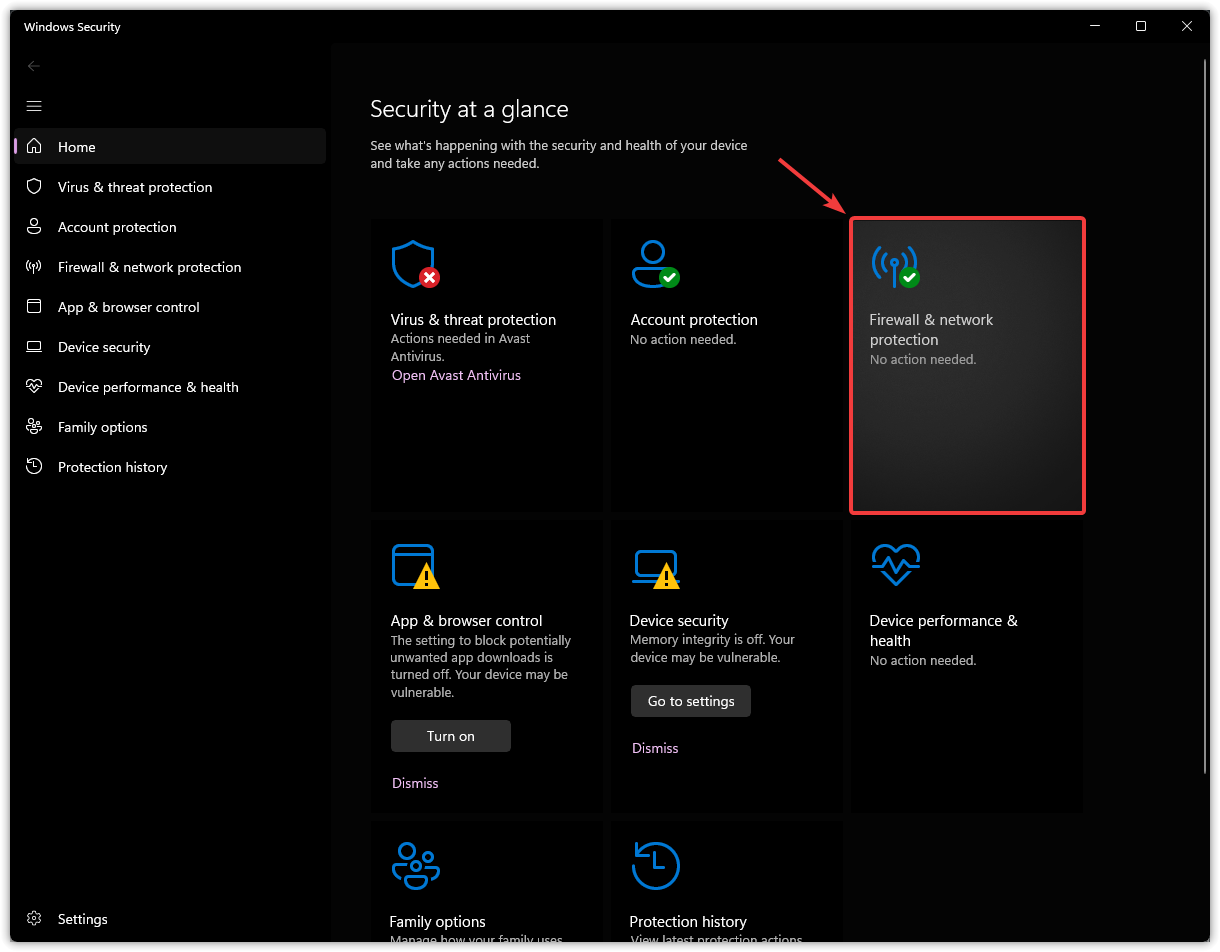Click the Account protection person tile icon

point(655,264)
